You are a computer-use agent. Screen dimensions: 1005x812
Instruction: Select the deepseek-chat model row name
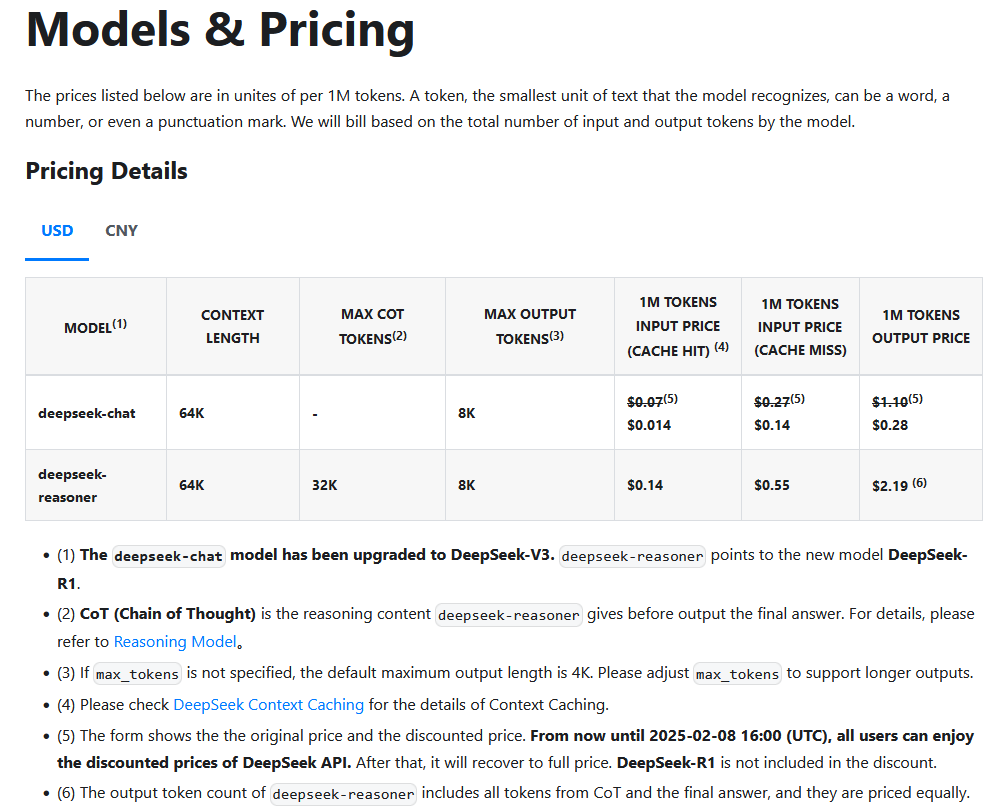(87, 413)
